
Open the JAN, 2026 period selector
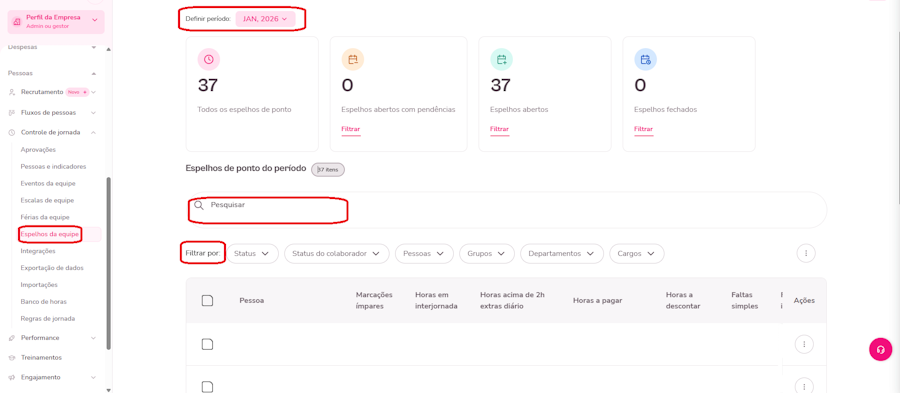coord(265,19)
